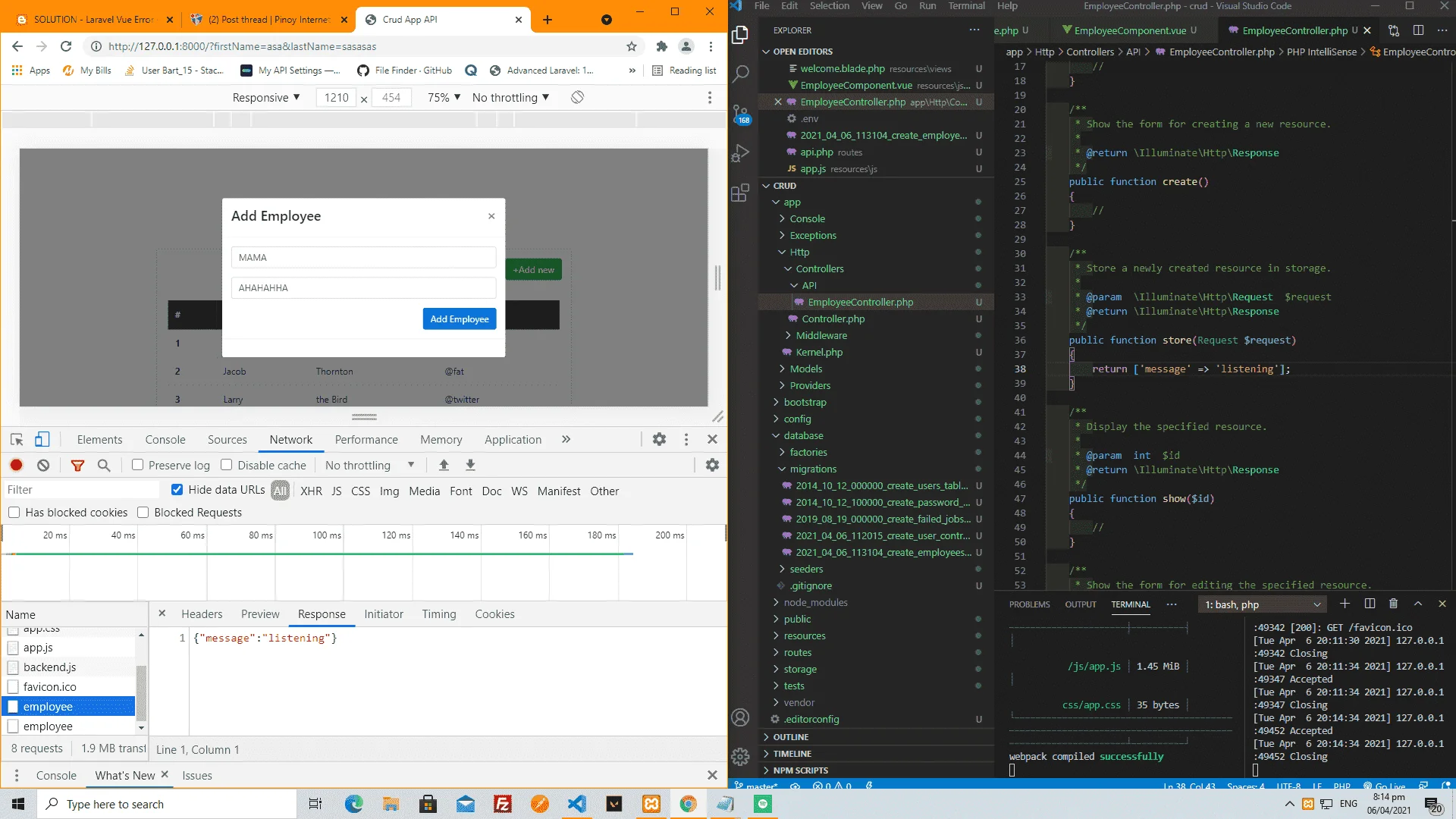1456x819 pixels.
Task: Open VS Code Accounts icon
Action: (x=740, y=717)
